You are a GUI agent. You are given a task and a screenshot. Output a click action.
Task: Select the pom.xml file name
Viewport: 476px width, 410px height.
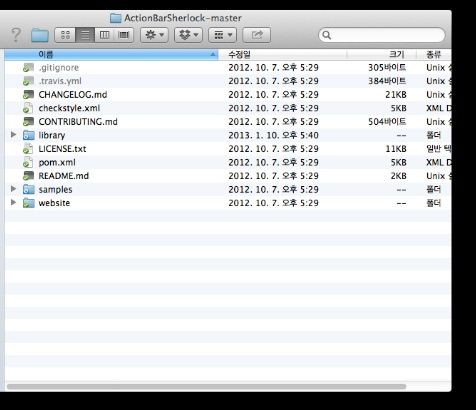click(x=57, y=162)
